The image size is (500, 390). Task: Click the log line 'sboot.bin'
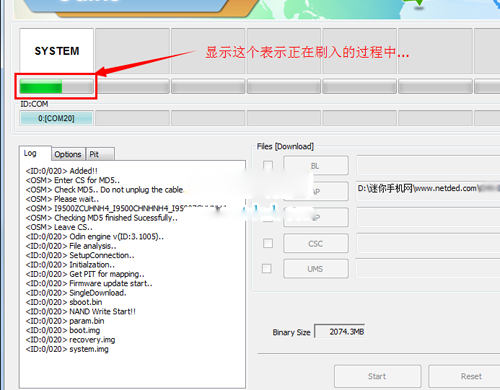pyautogui.click(x=64, y=302)
